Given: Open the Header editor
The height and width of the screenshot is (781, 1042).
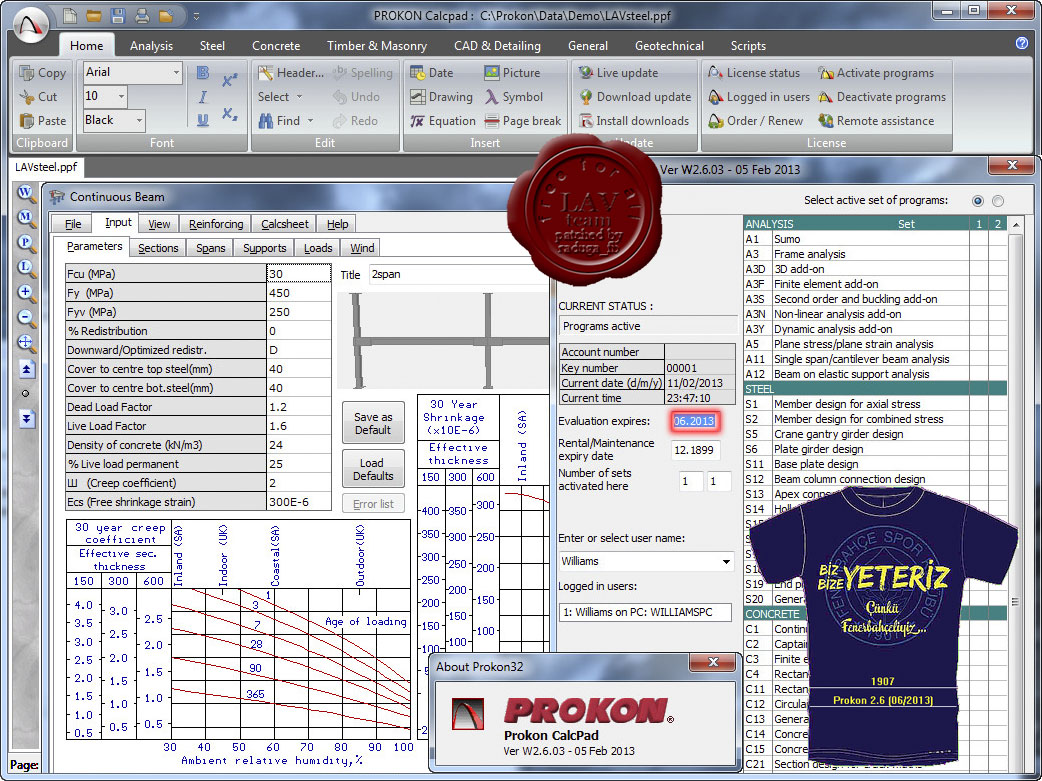Looking at the screenshot, I should point(291,73).
